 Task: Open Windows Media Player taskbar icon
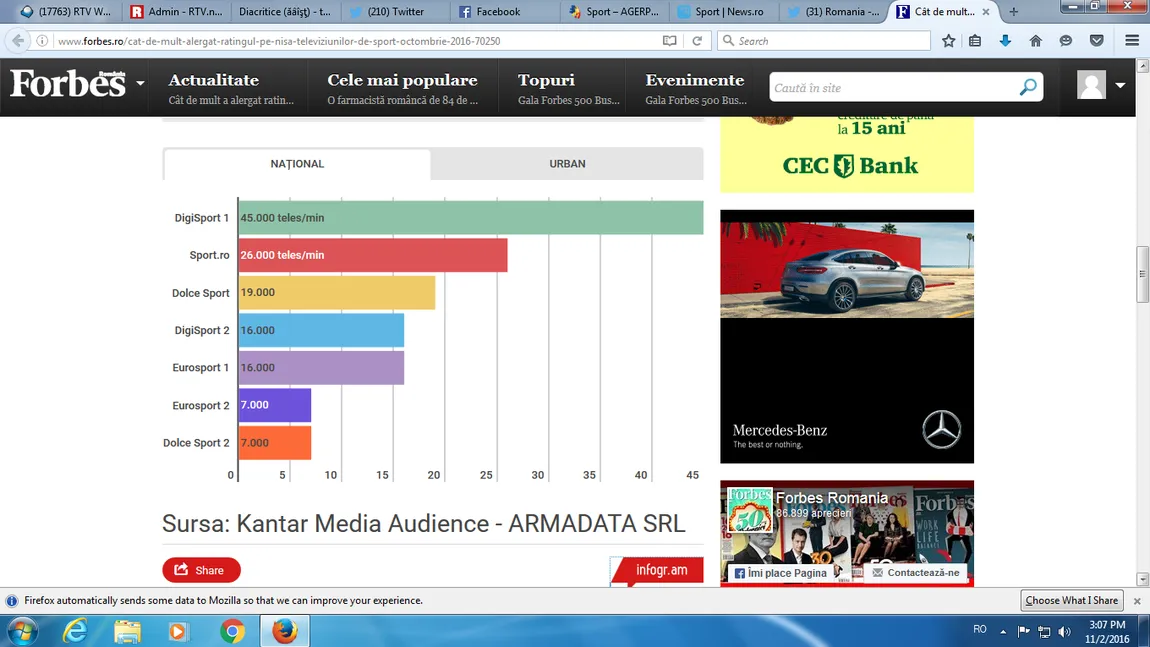[178, 631]
